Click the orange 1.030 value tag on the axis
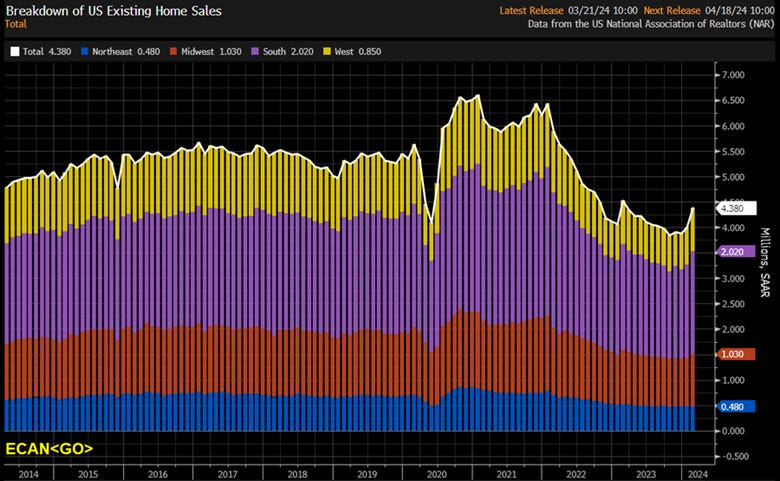 coord(736,354)
